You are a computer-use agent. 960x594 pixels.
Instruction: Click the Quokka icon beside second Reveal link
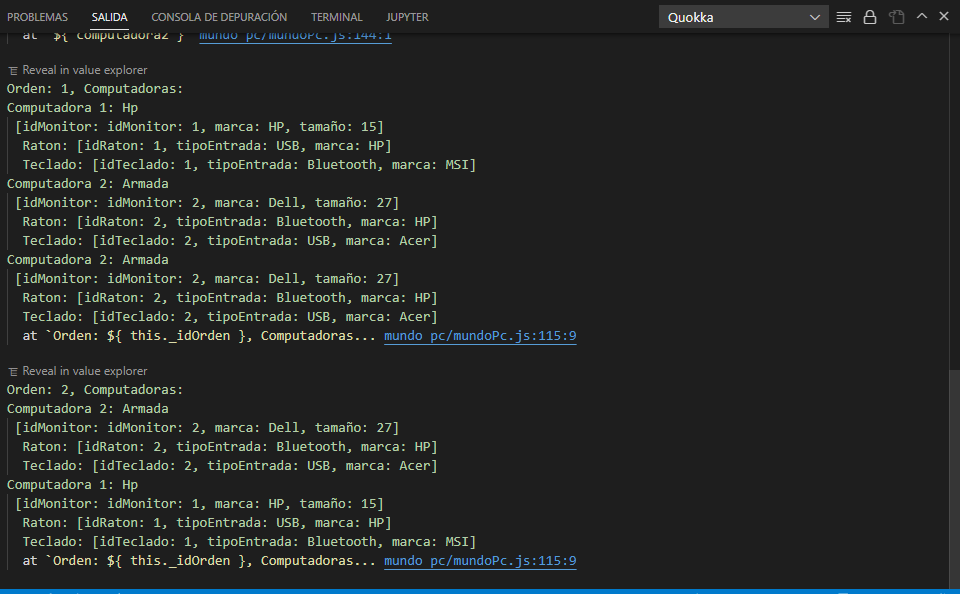tap(11, 370)
